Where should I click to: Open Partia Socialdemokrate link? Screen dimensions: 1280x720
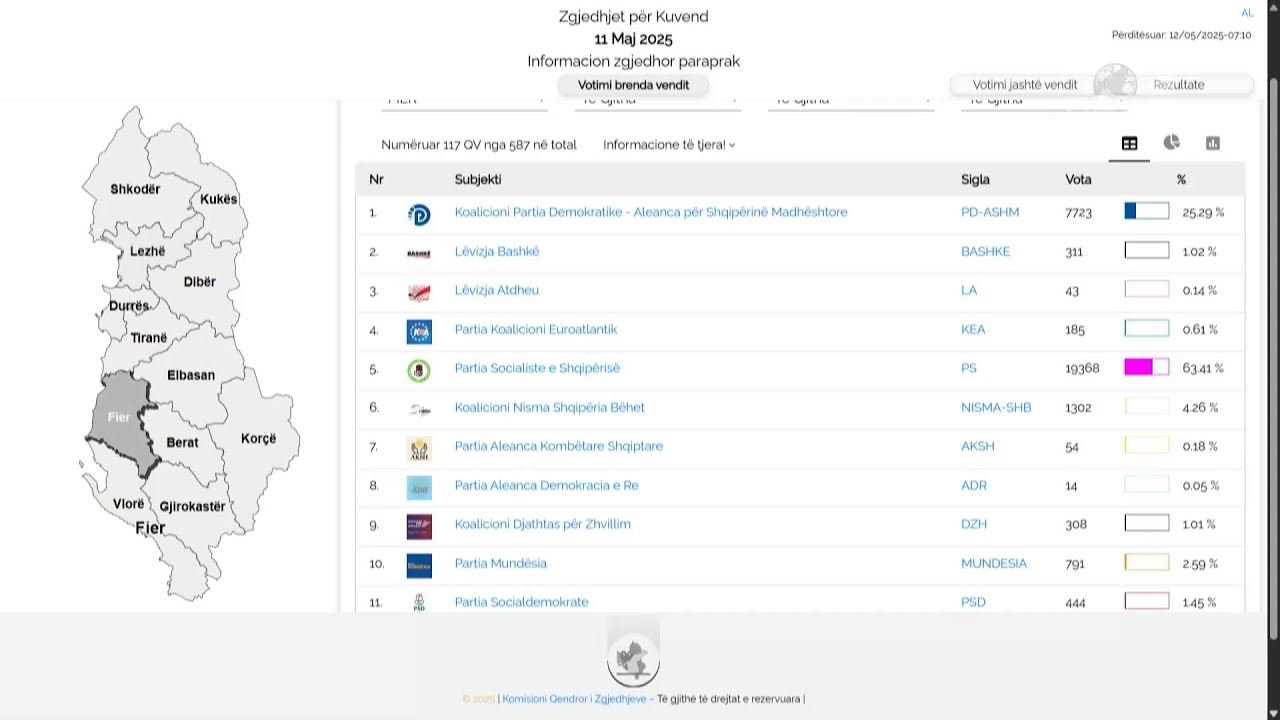(x=522, y=602)
